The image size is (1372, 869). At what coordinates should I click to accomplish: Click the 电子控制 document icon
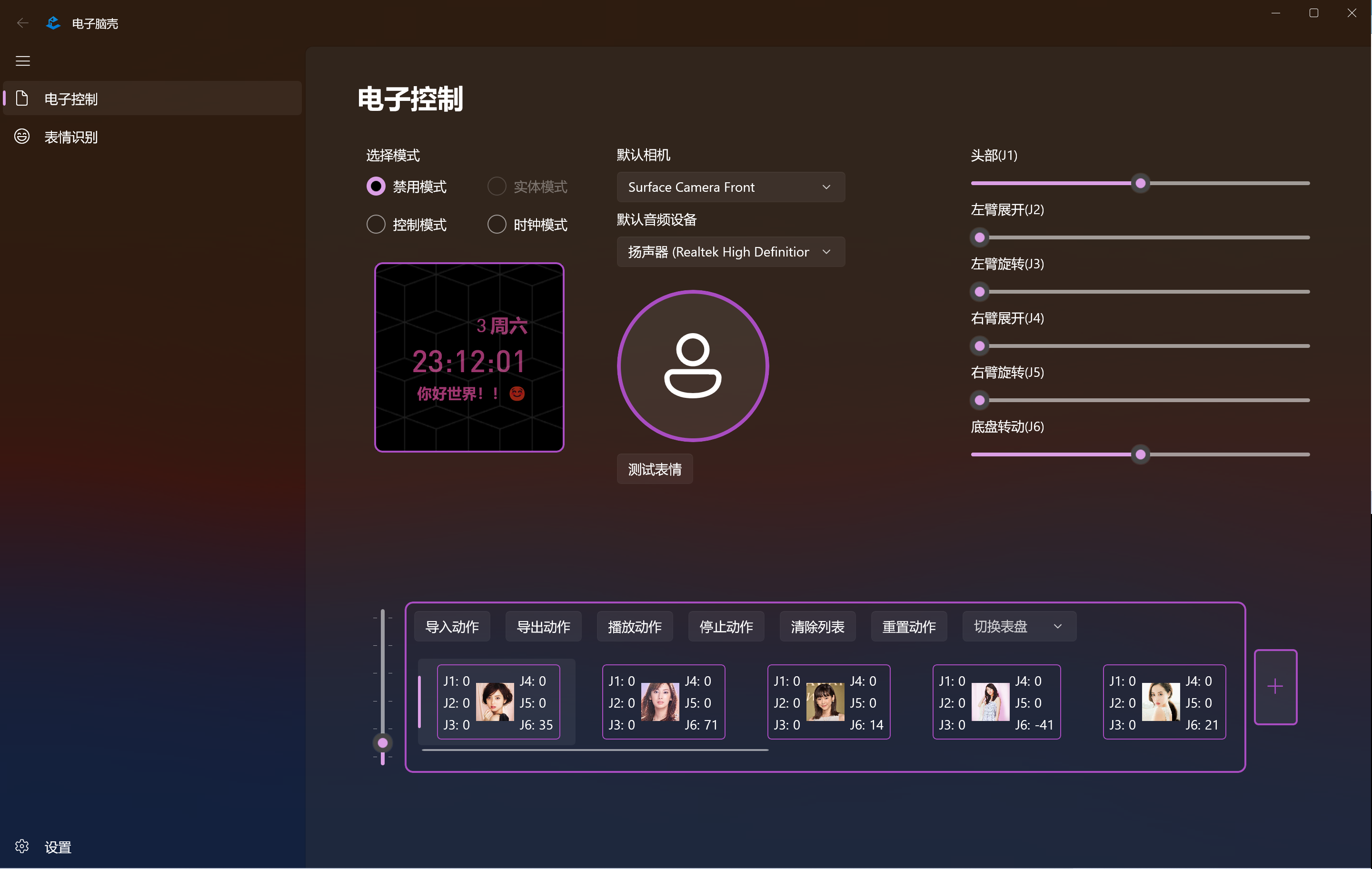click(x=21, y=99)
